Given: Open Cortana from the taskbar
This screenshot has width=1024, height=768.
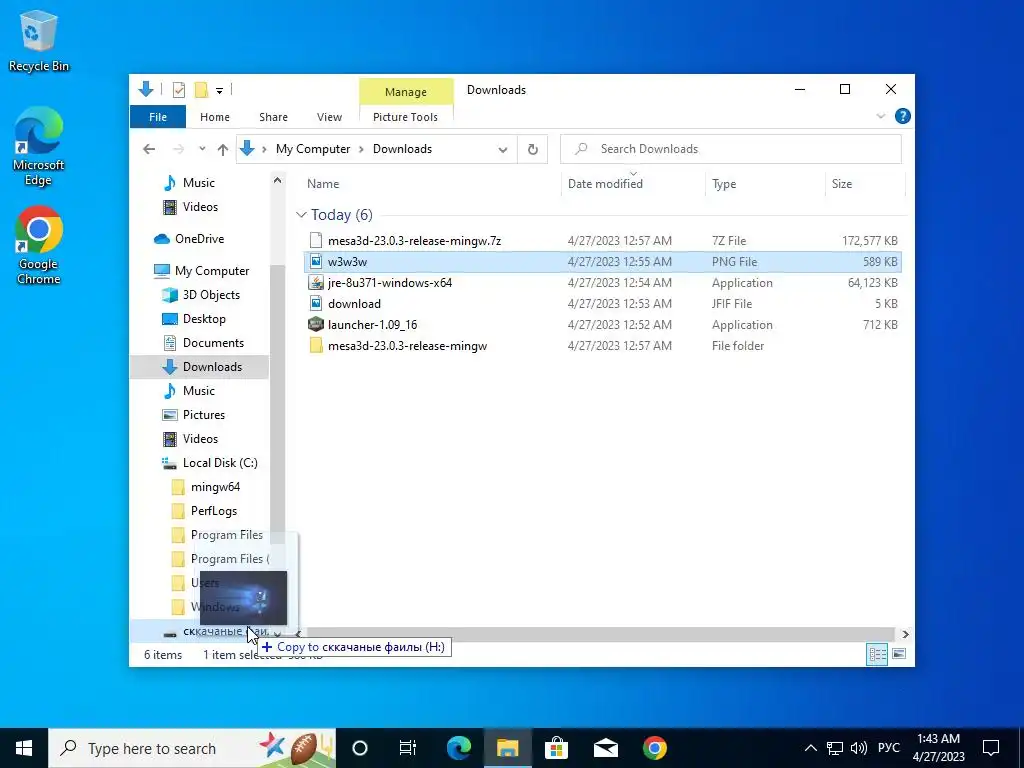Looking at the screenshot, I should [360, 748].
